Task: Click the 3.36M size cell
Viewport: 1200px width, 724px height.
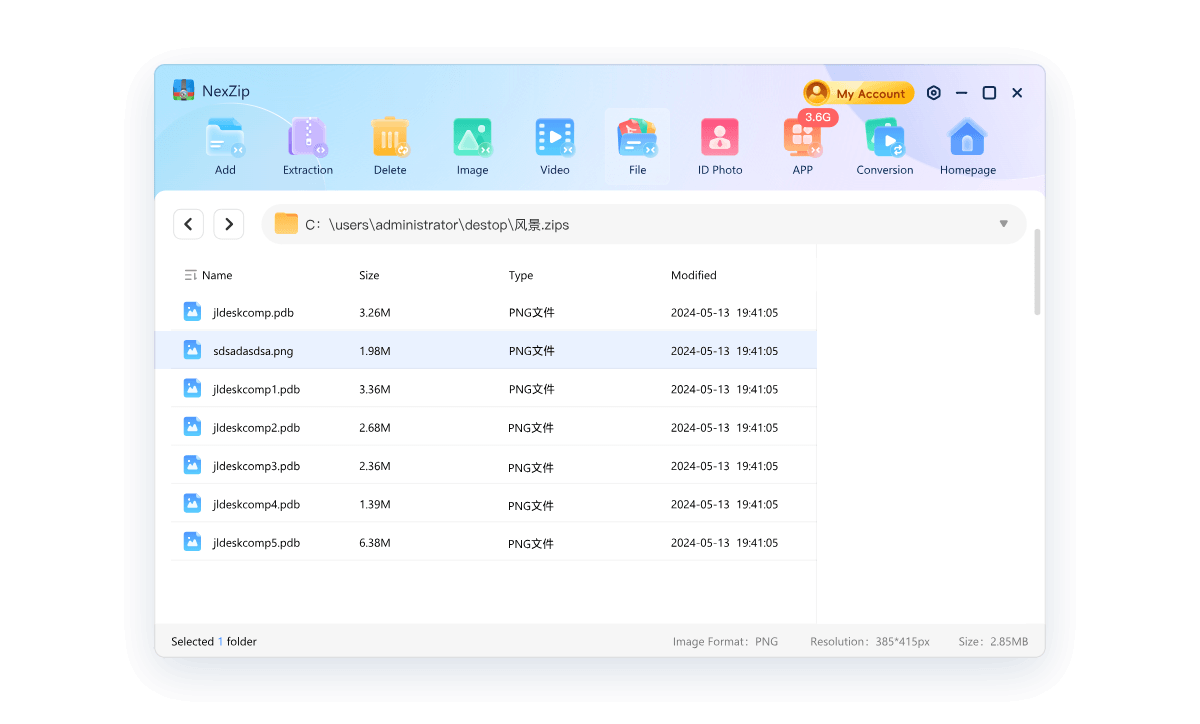Action: pyautogui.click(x=374, y=389)
